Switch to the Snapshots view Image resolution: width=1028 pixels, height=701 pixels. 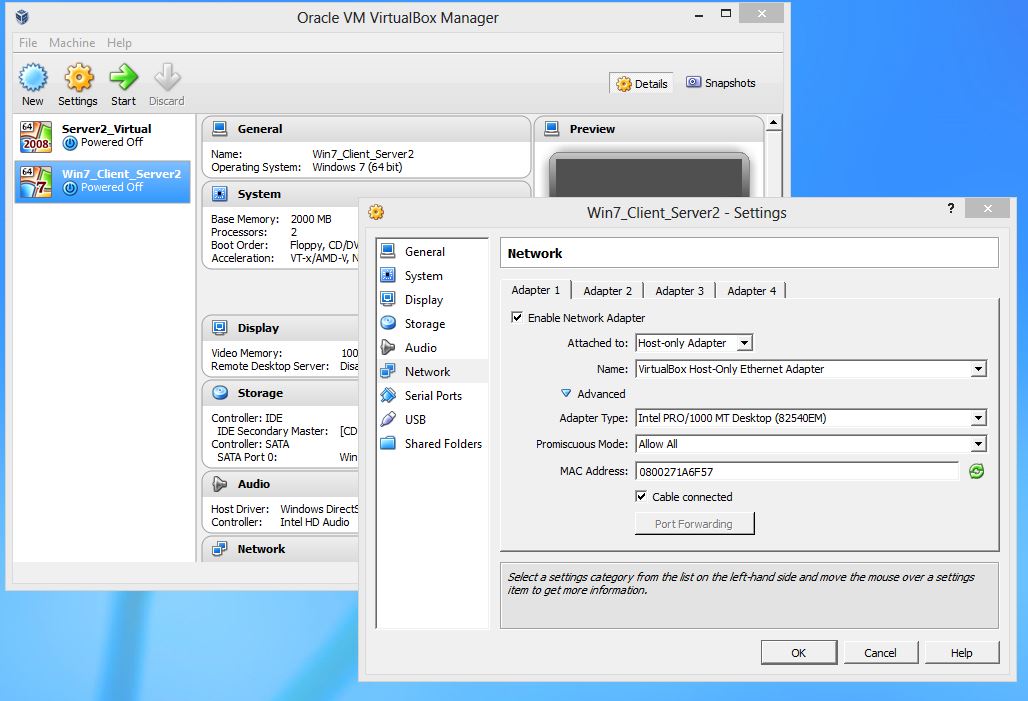(721, 83)
